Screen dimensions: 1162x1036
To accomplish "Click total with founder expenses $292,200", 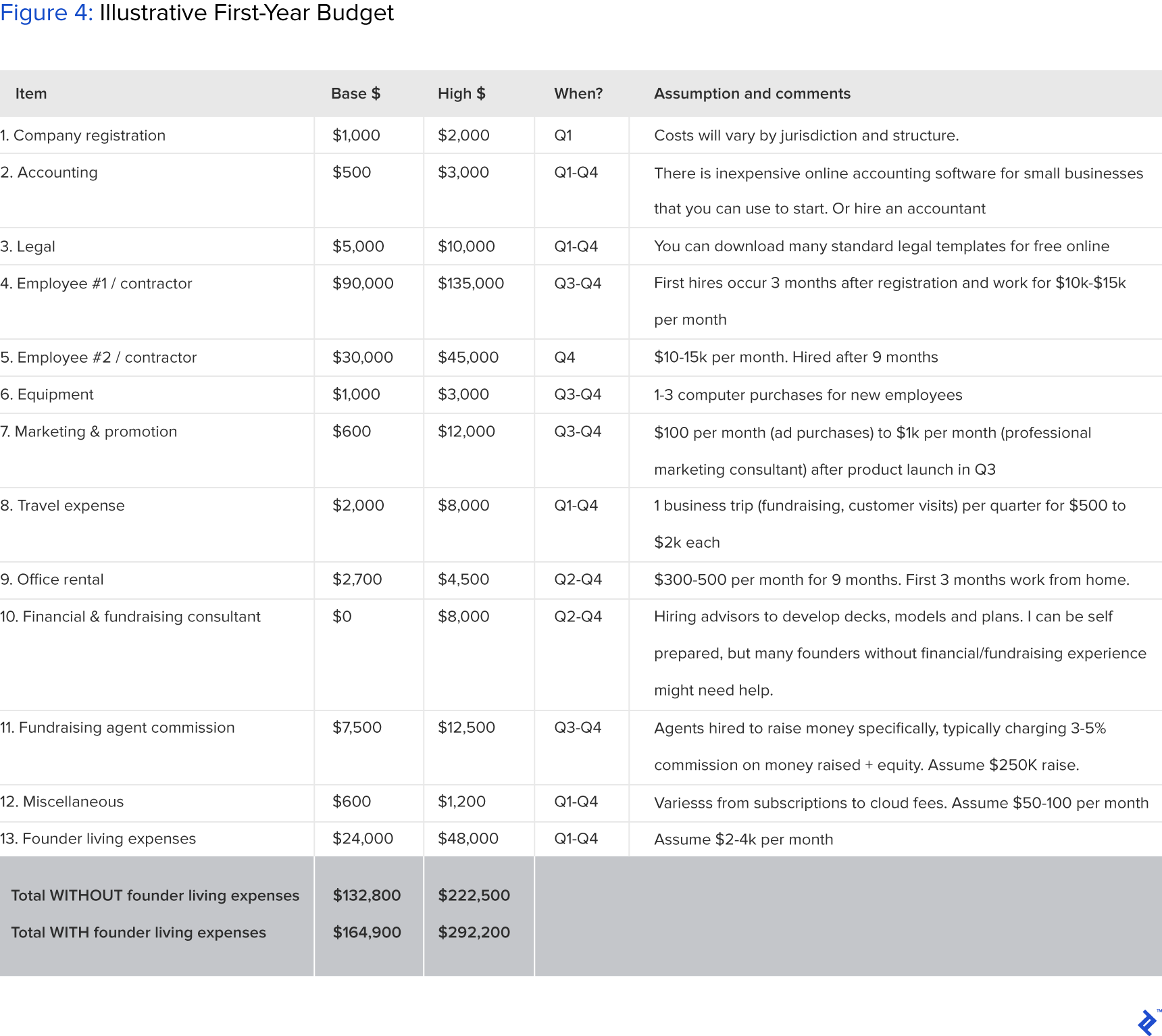I will [474, 933].
